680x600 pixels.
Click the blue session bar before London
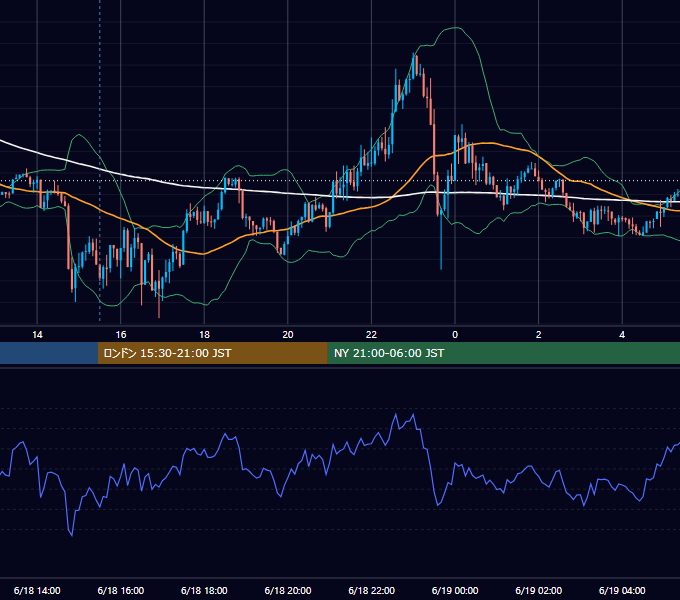(x=49, y=353)
